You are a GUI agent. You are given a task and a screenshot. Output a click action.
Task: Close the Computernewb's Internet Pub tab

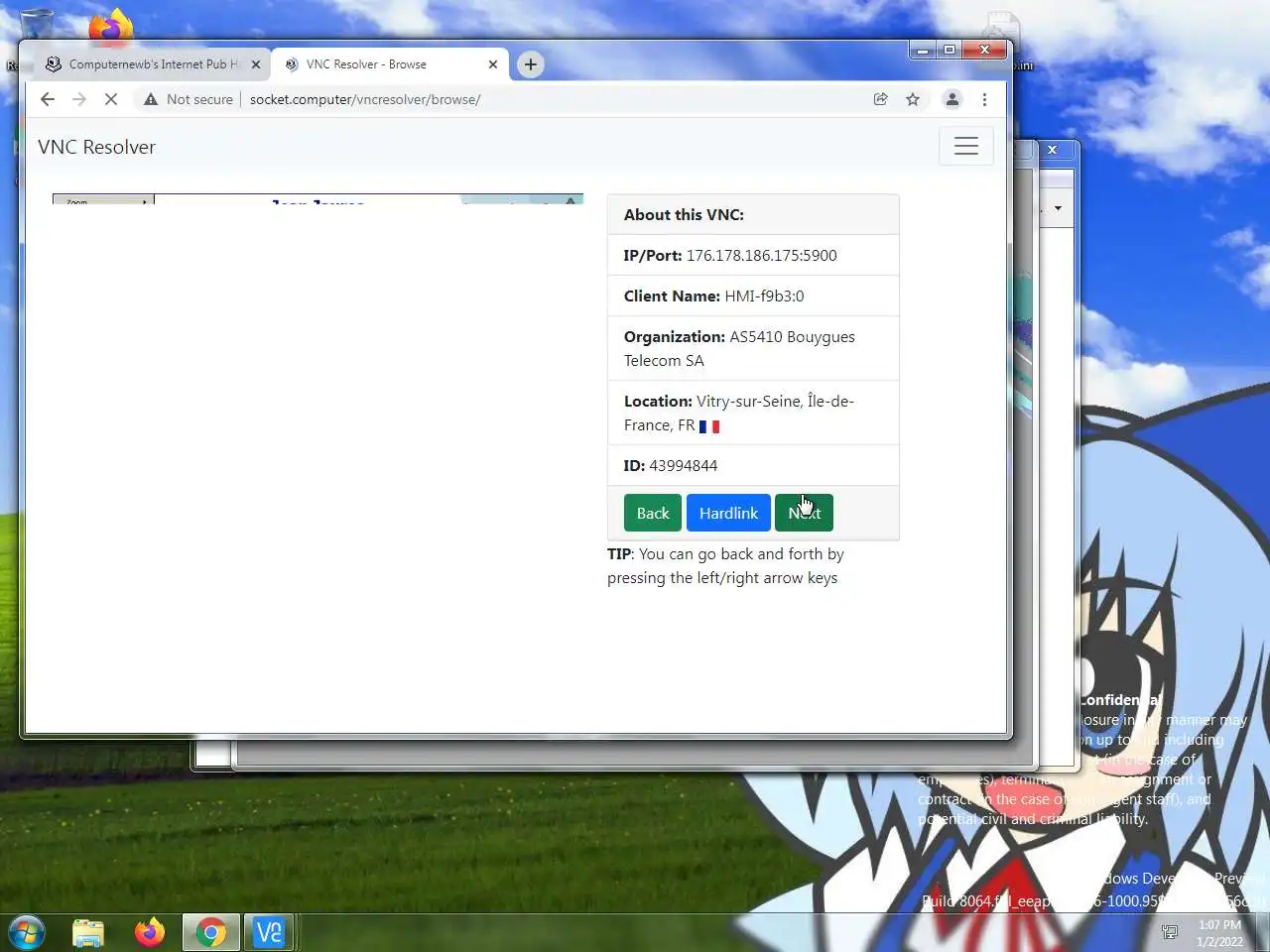[x=255, y=64]
